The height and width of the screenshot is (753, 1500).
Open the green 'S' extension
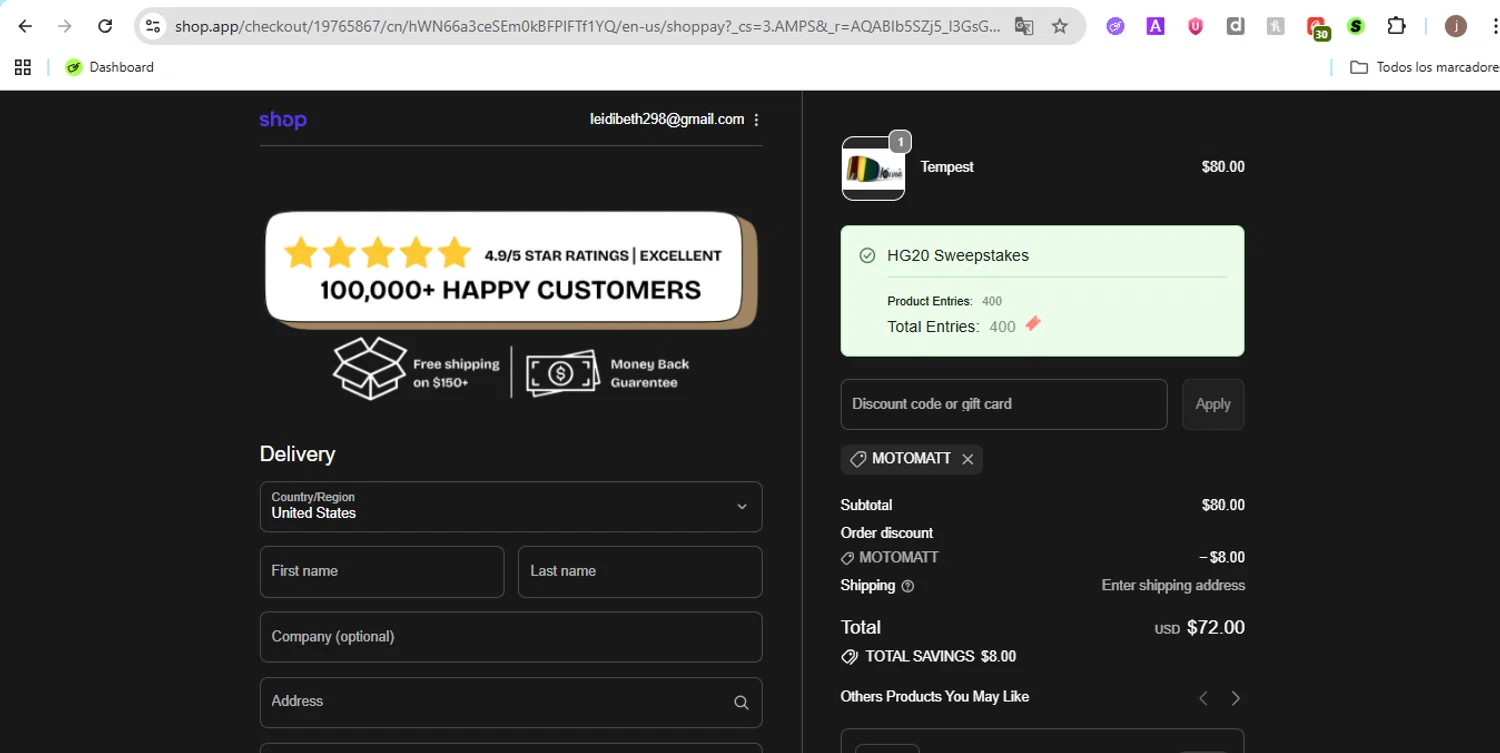(x=1356, y=27)
